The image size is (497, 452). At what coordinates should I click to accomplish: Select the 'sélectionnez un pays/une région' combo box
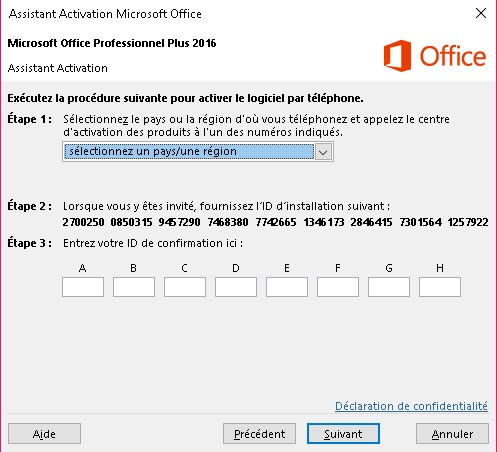pyautogui.click(x=198, y=152)
